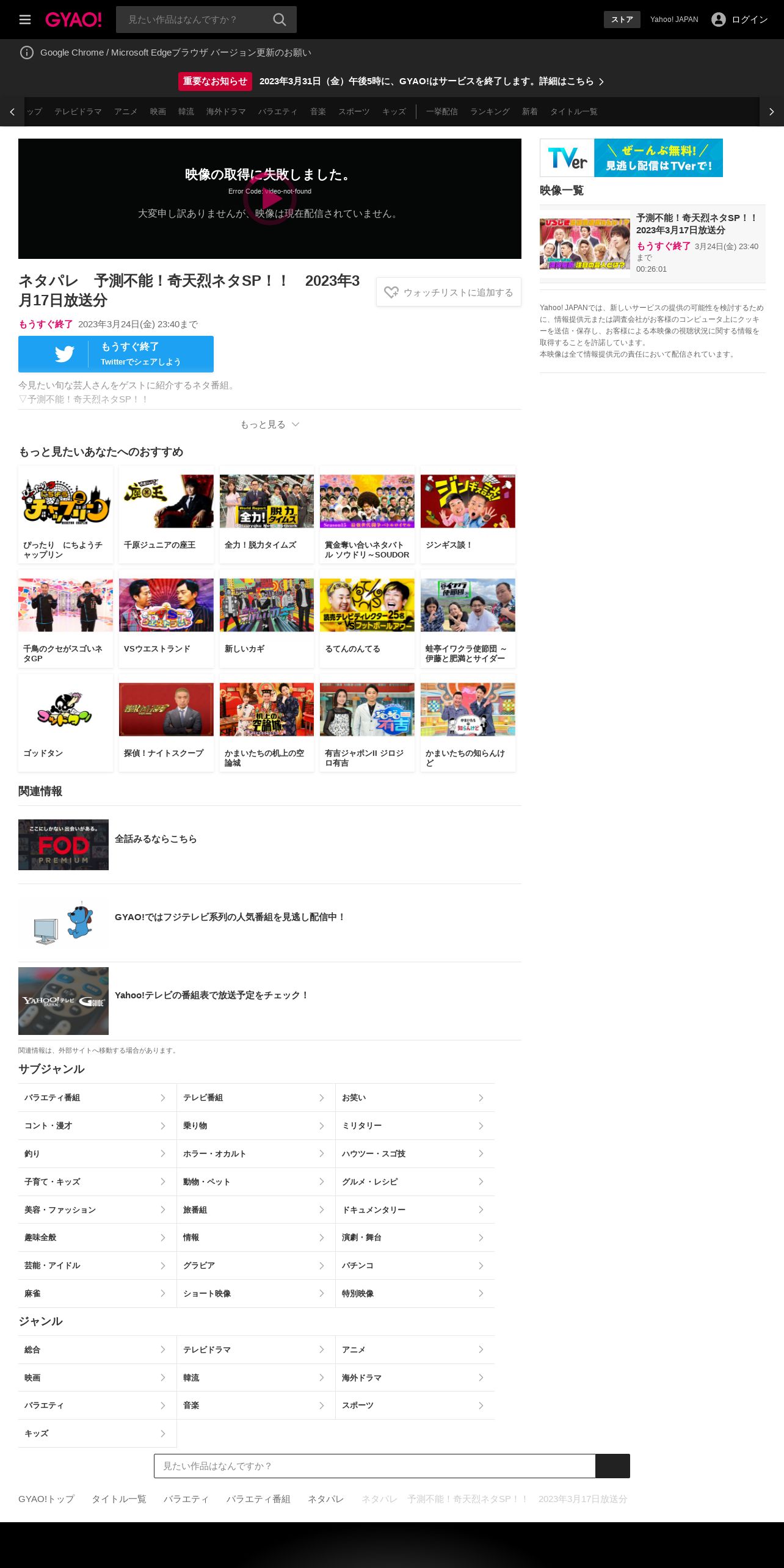Open バラエティ番組 subgenre row

click(x=97, y=1098)
